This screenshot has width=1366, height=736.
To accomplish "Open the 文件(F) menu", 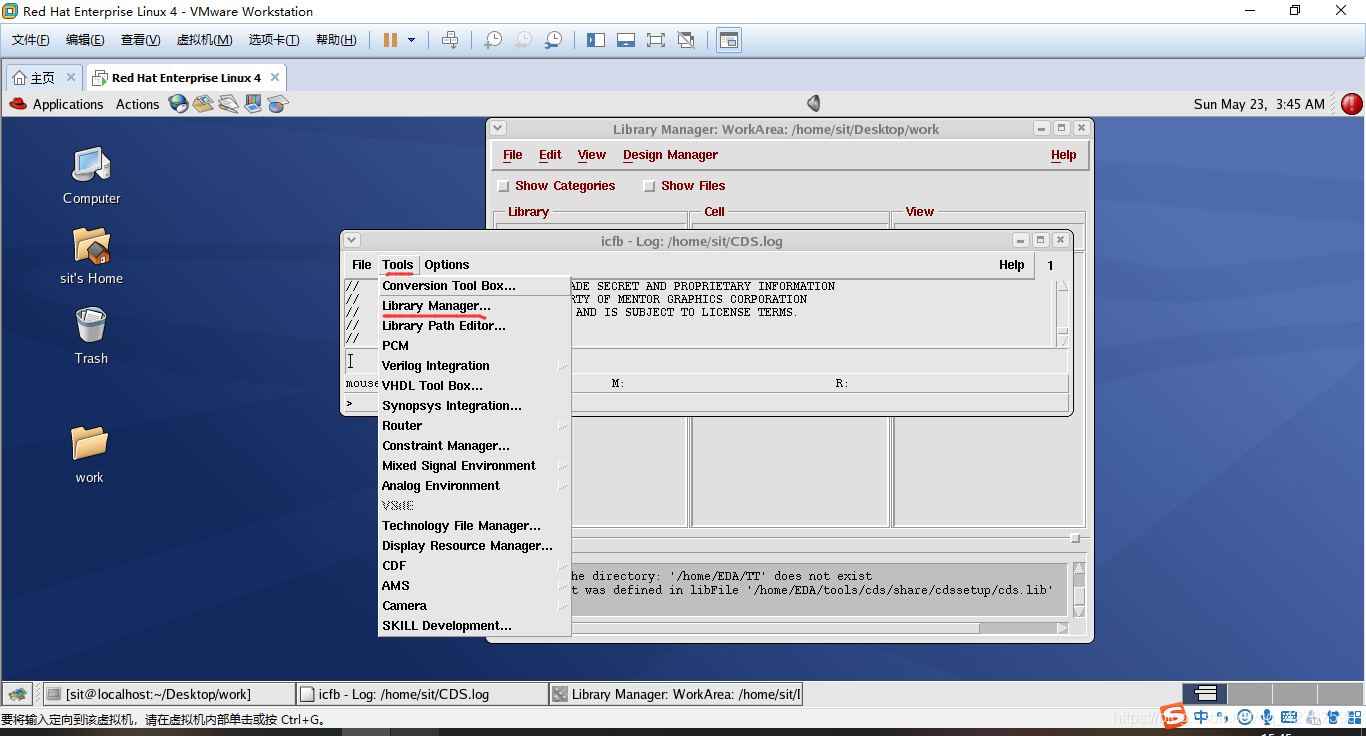I will click(31, 40).
